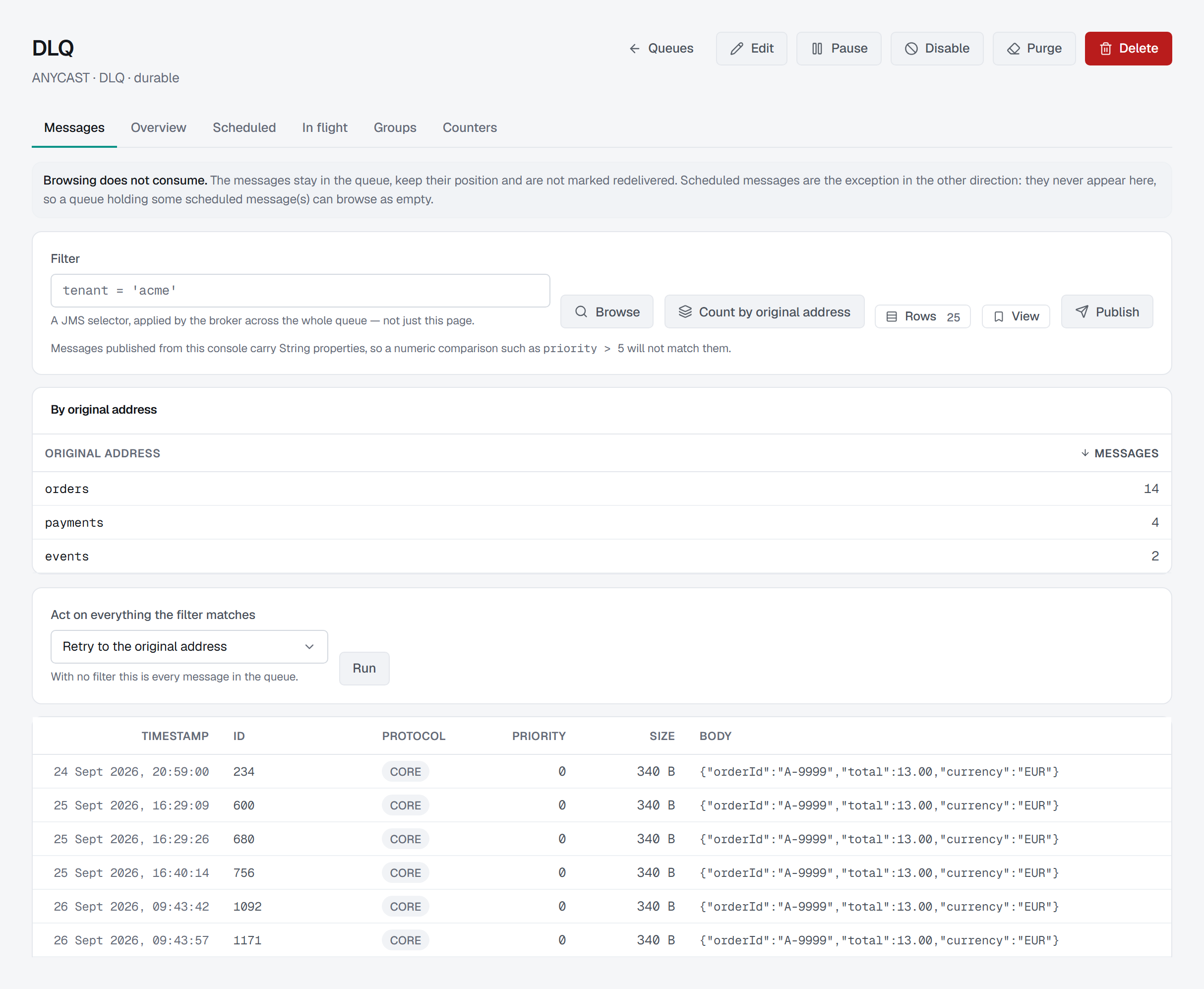Viewport: 1204px width, 989px height.
Task: Count by original address
Action: pyautogui.click(x=764, y=311)
